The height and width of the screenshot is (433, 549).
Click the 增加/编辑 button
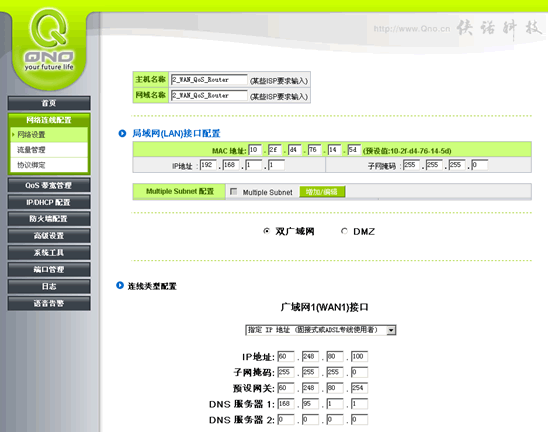click(322, 192)
